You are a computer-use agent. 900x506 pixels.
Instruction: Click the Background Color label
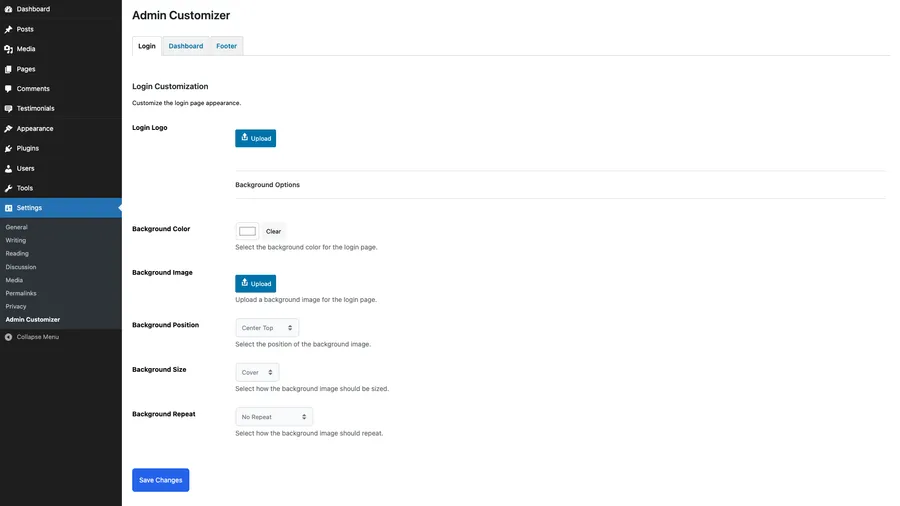coord(161,229)
